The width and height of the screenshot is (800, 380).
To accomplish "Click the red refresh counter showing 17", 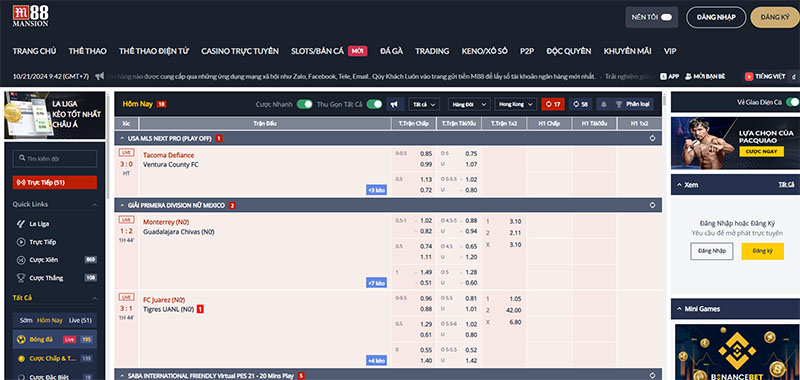I will tap(553, 104).
